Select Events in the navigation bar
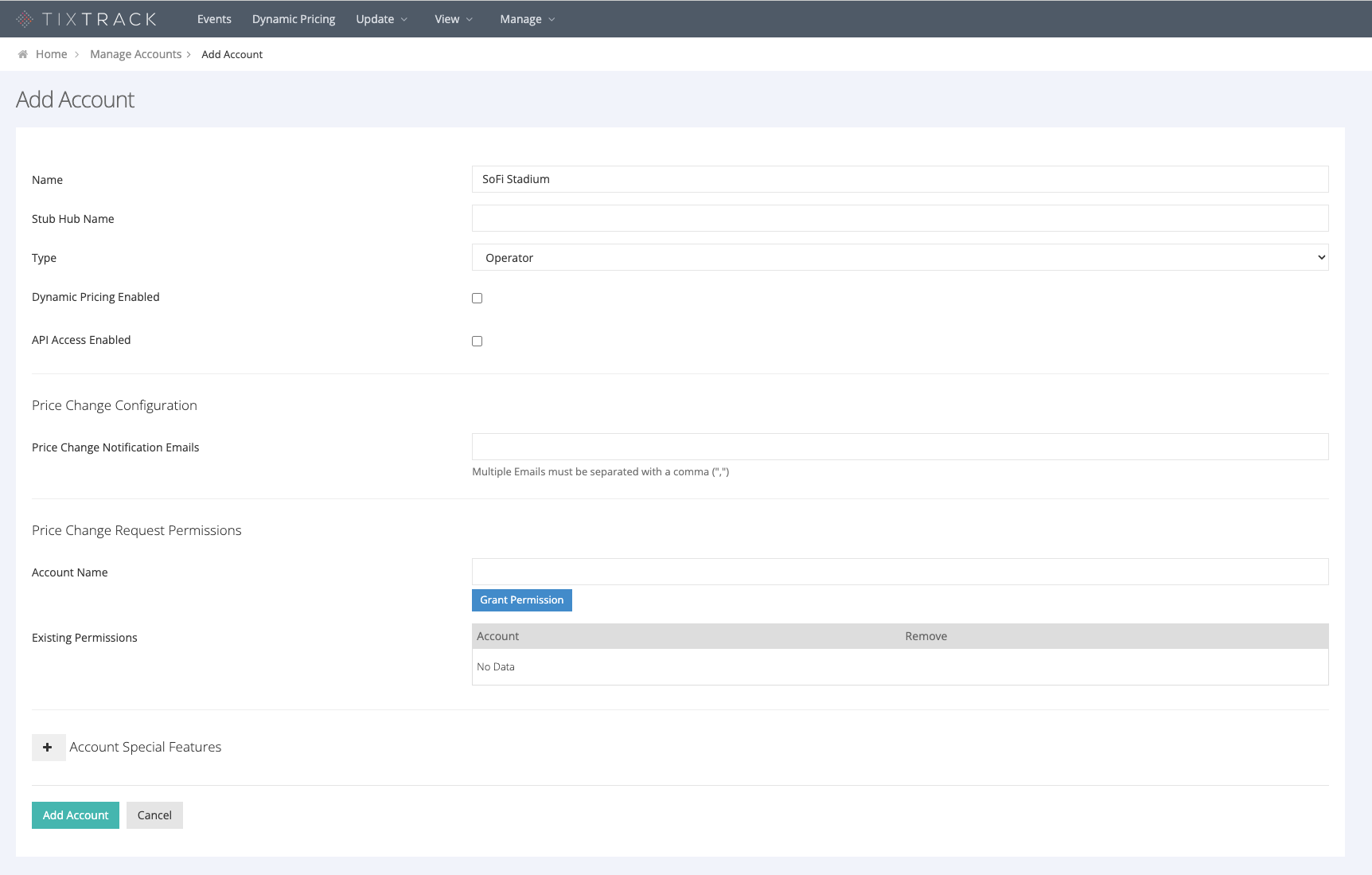 coord(214,18)
